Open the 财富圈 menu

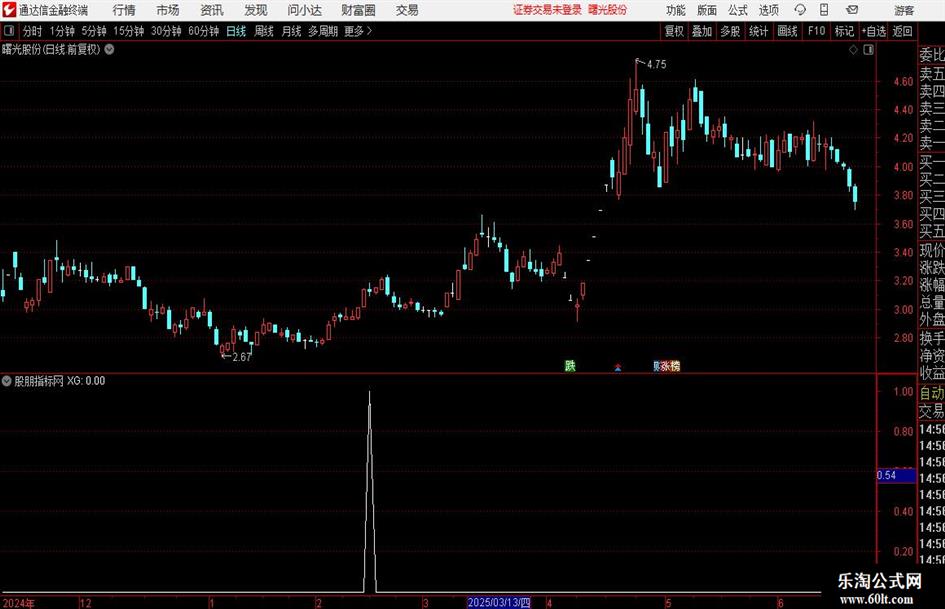click(x=358, y=10)
